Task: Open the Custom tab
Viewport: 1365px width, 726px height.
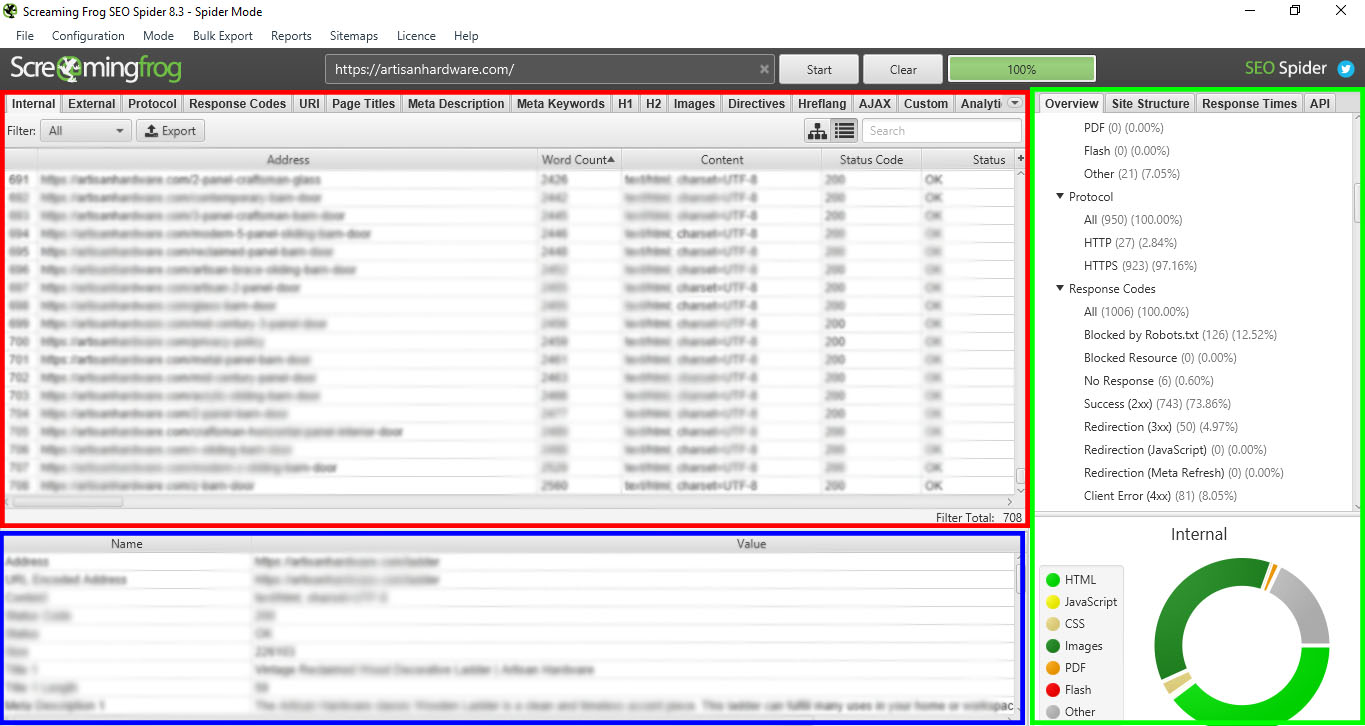Action: click(926, 104)
